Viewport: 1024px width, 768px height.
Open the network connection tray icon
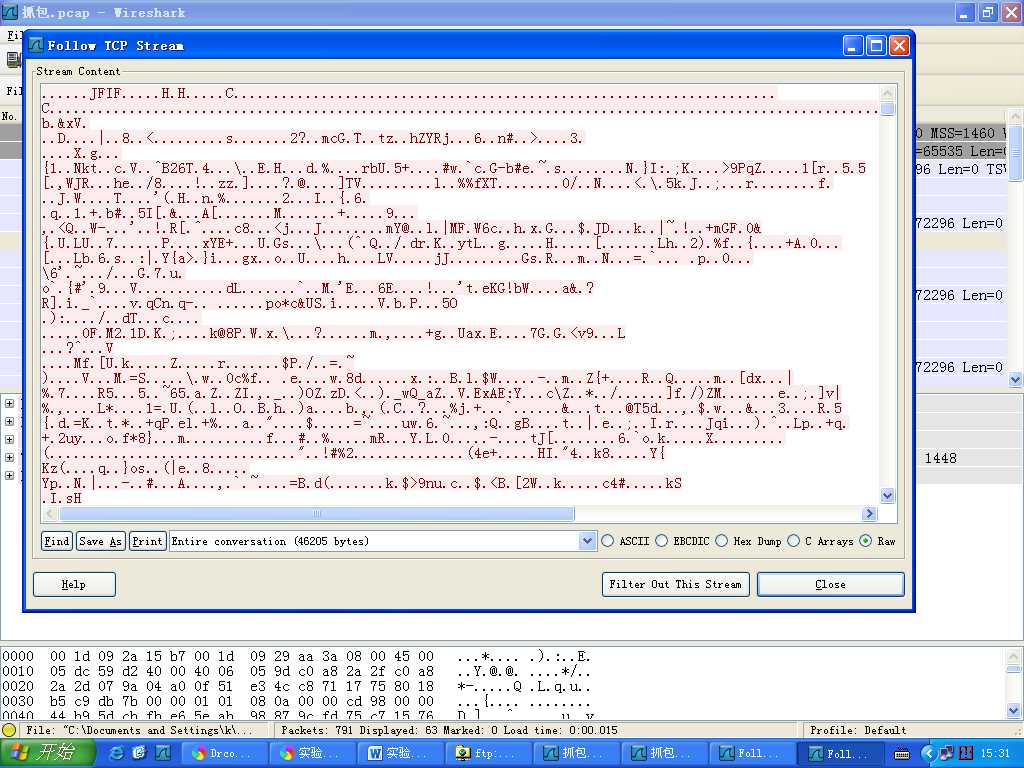pos(946,754)
